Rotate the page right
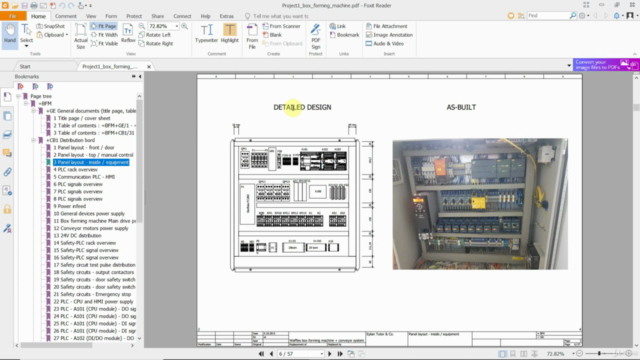This screenshot has height=360, width=640. coord(156,43)
